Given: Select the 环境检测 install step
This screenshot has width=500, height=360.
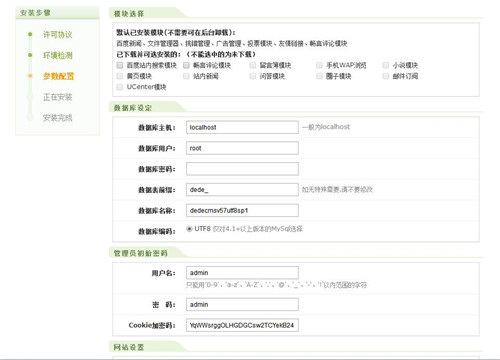Looking at the screenshot, I should [58, 55].
